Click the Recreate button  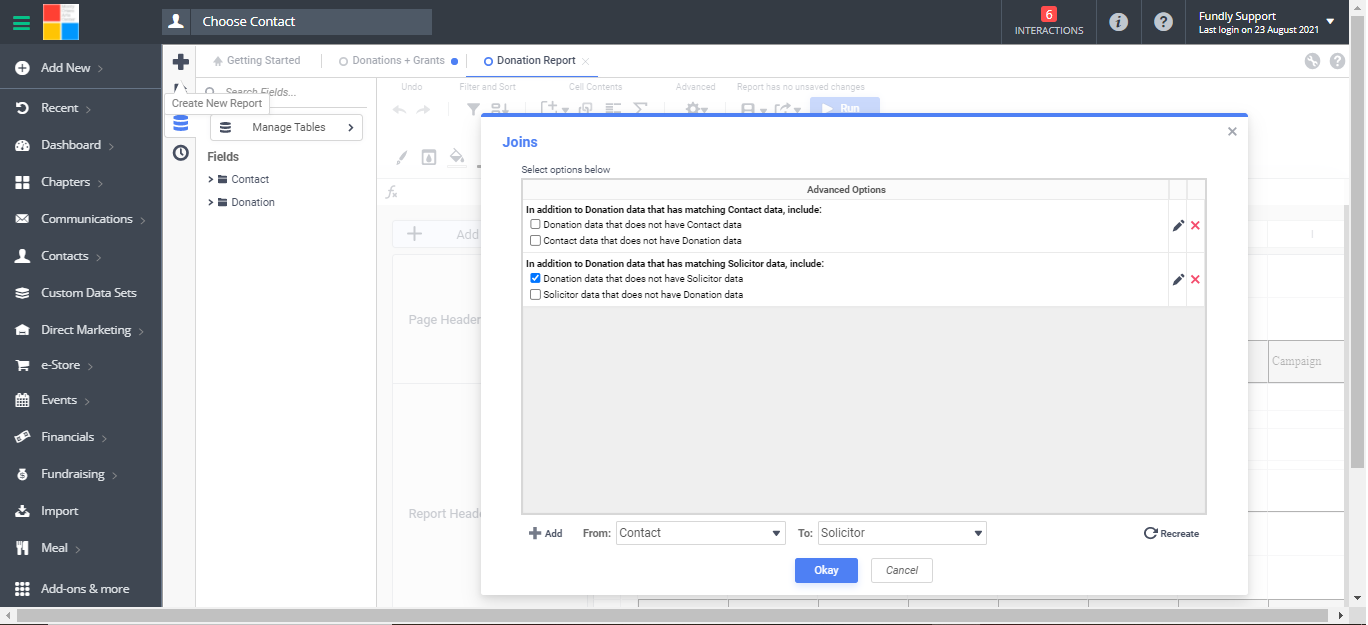tap(1171, 533)
